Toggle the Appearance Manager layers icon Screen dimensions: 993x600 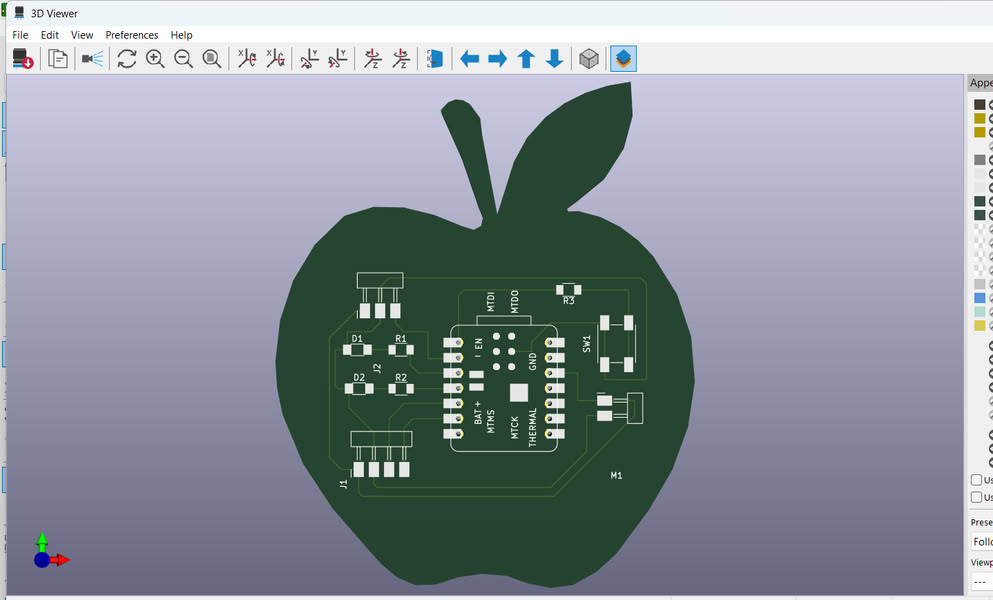(624, 59)
